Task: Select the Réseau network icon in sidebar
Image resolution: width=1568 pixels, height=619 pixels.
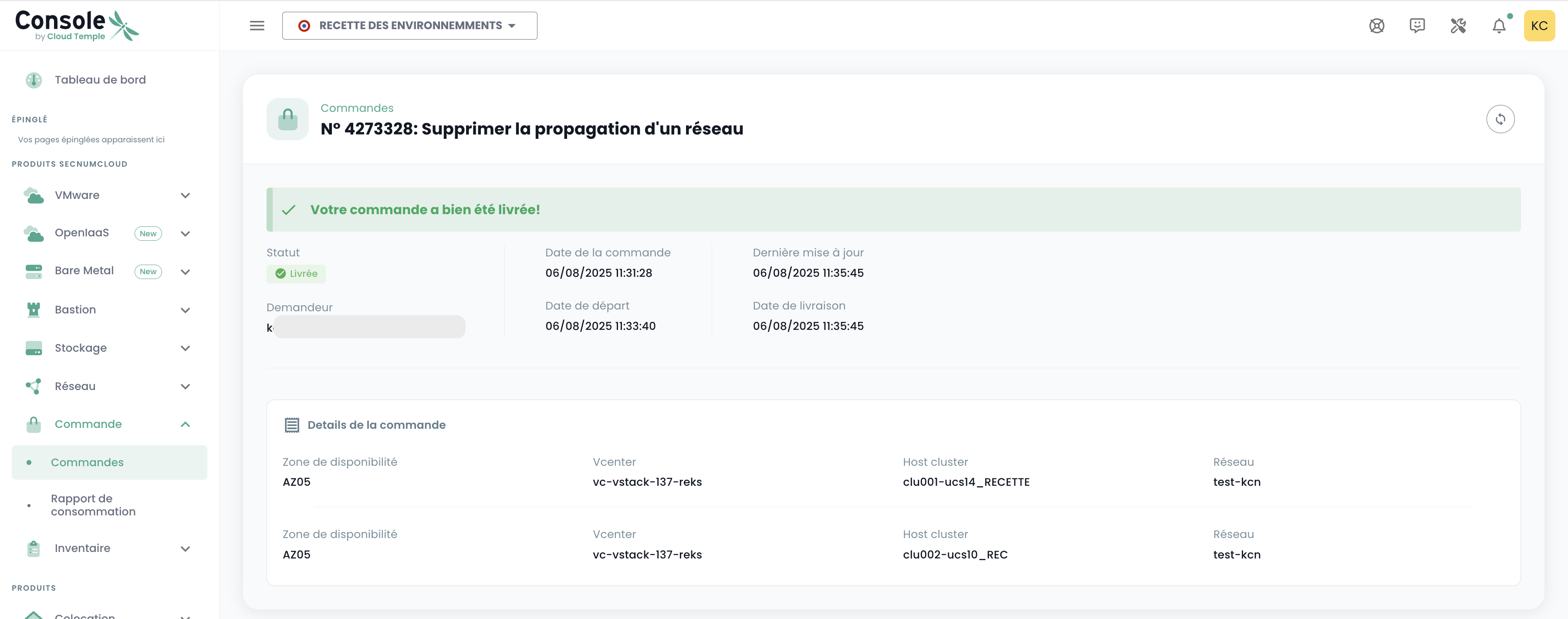Action: tap(34, 386)
